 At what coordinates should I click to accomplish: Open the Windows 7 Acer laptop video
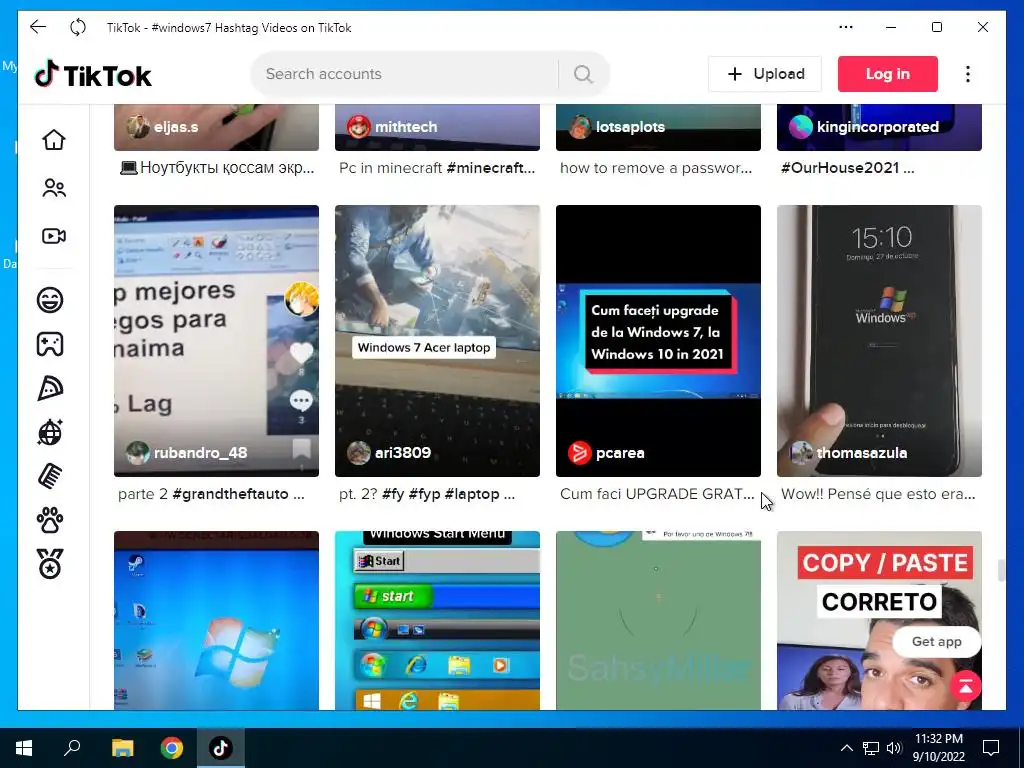(438, 341)
